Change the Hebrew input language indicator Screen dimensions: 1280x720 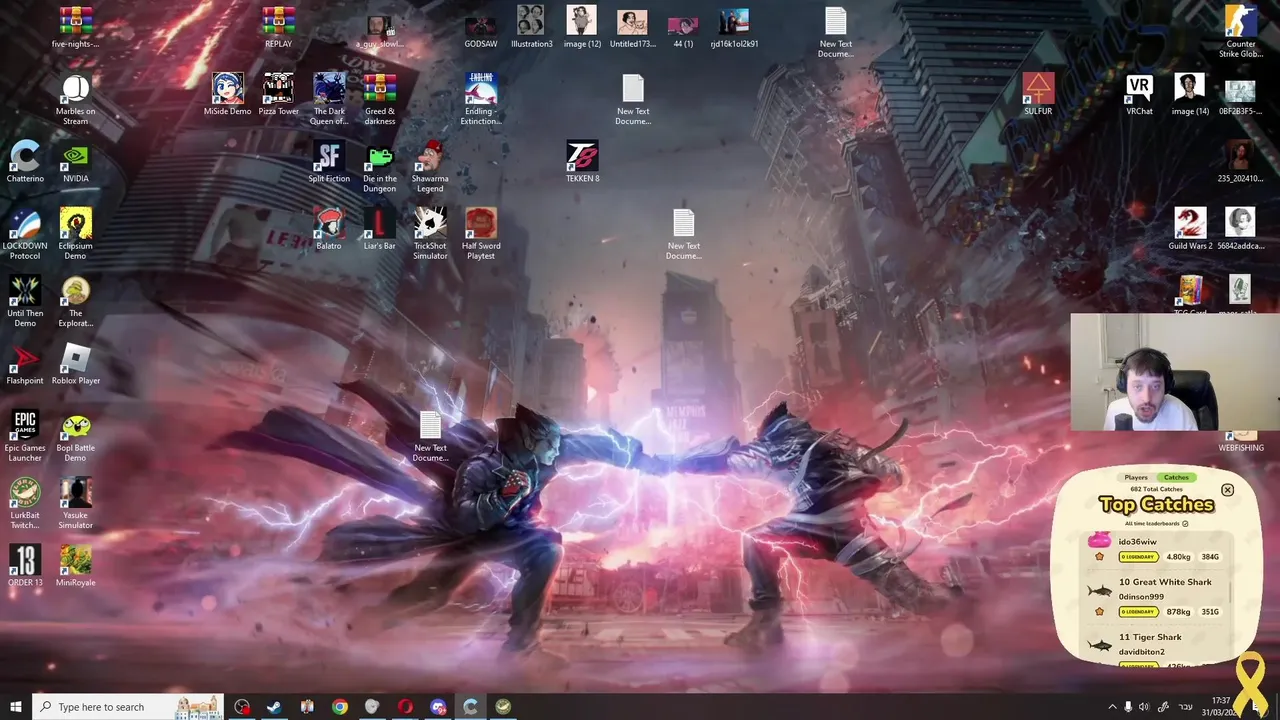1186,707
